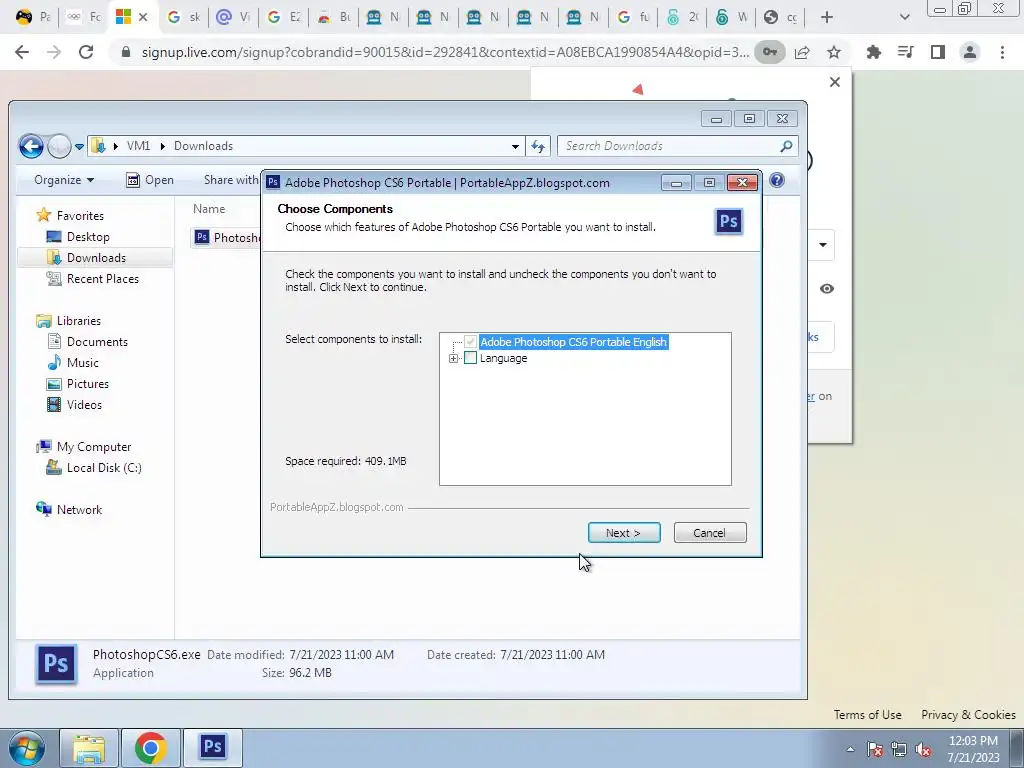The image size is (1024, 768).
Task: Toggle password visibility eye on signup page
Action: click(827, 289)
